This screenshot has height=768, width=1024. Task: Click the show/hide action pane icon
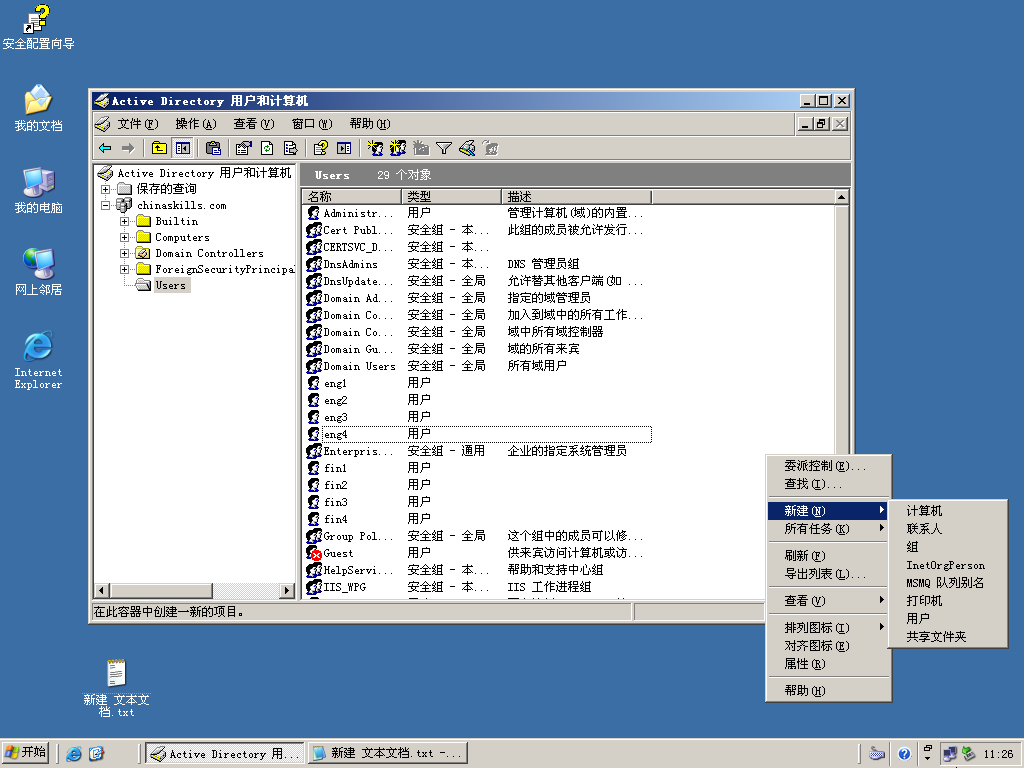point(344,148)
